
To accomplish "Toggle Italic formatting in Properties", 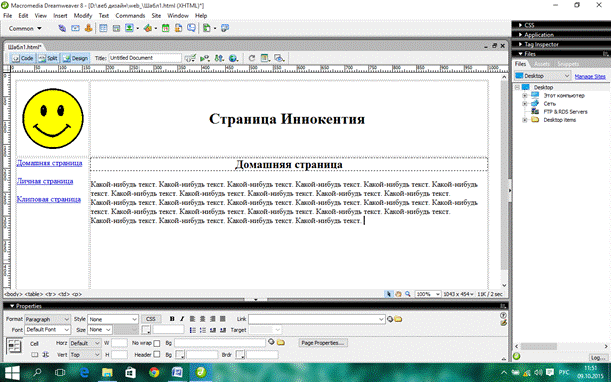I will coord(182,319).
